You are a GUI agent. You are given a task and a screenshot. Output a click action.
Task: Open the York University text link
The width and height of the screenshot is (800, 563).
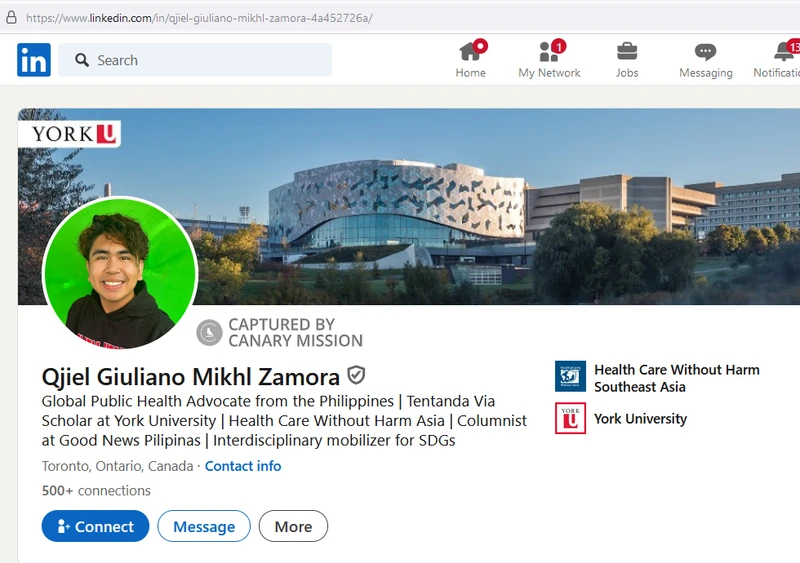640,419
